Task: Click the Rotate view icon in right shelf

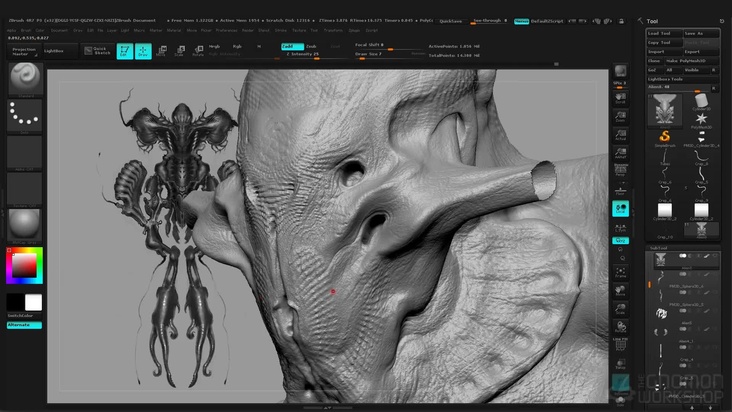Action: coord(620,327)
